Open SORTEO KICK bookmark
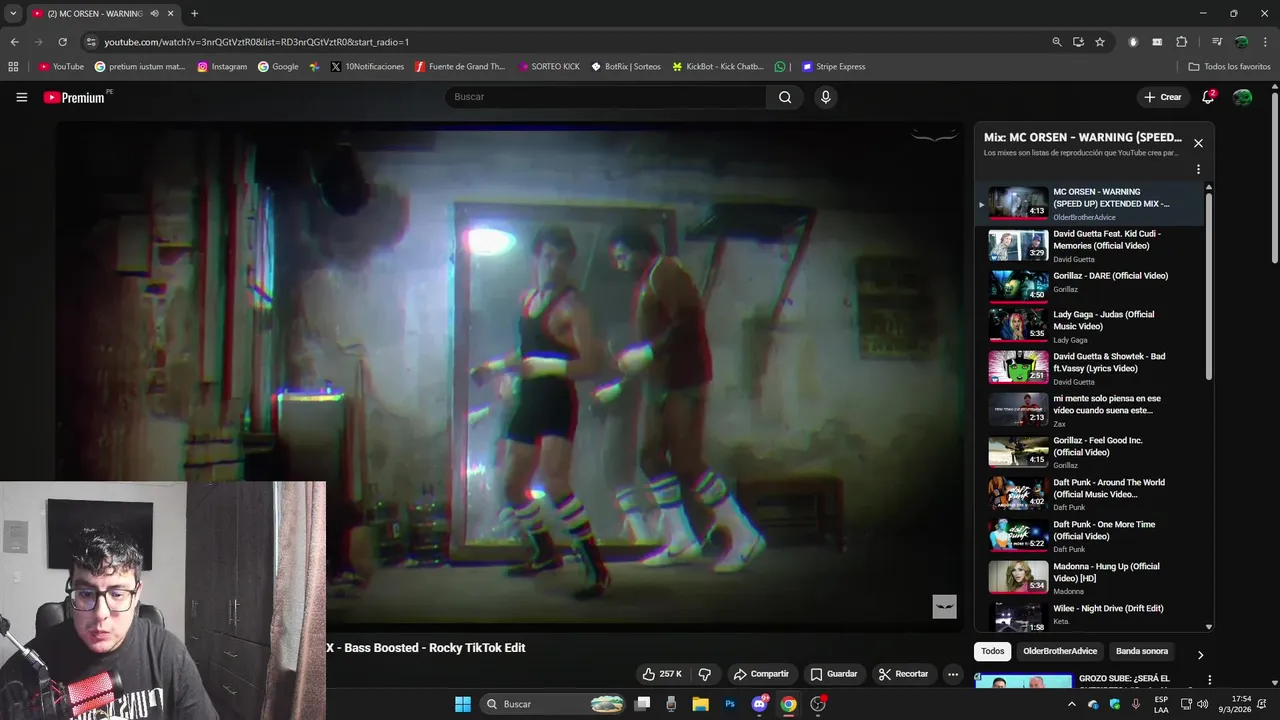The width and height of the screenshot is (1280, 720). pos(549,67)
